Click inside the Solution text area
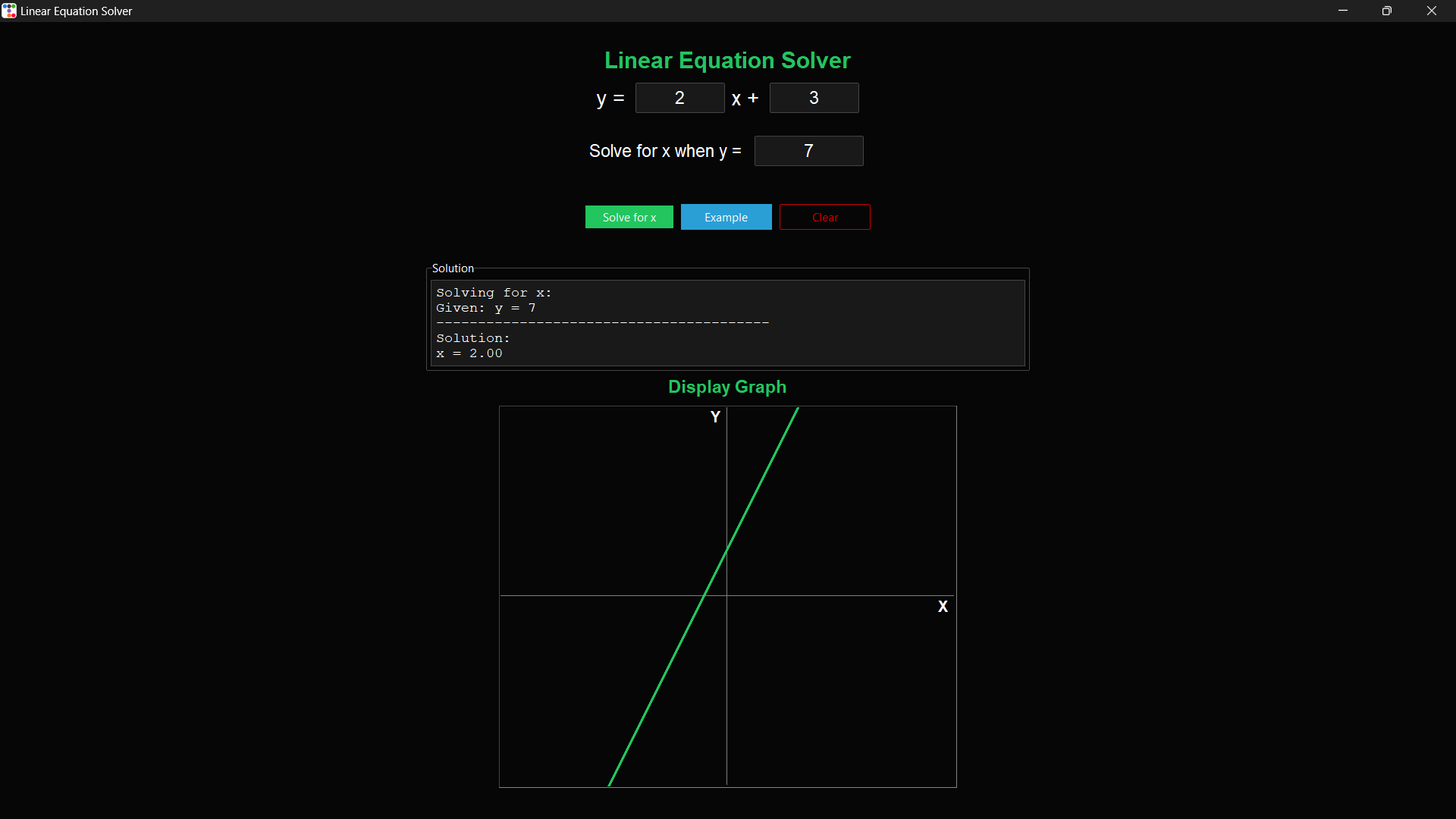Image resolution: width=1456 pixels, height=819 pixels. point(726,322)
